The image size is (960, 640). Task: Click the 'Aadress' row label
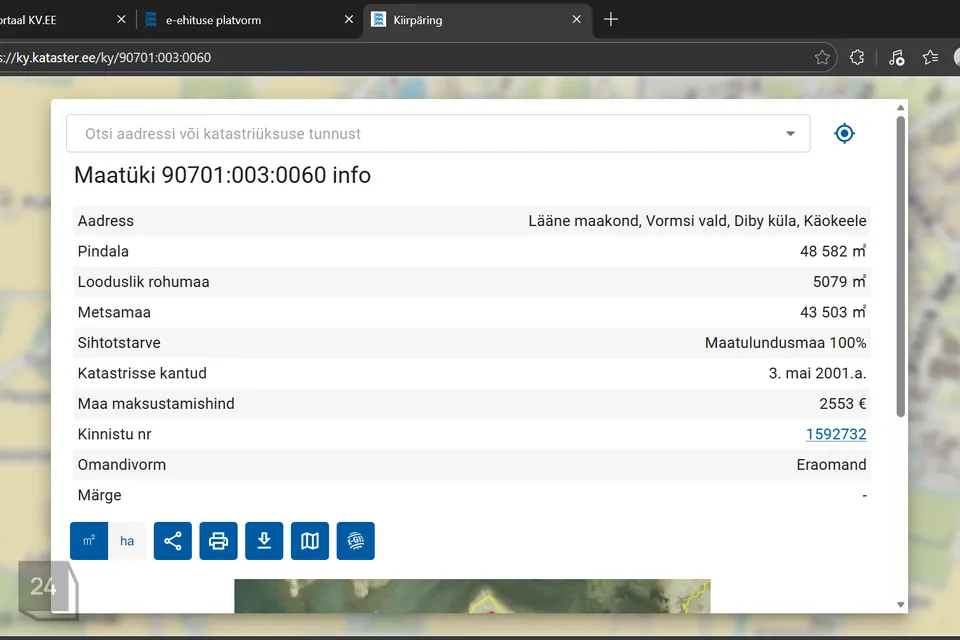point(105,220)
